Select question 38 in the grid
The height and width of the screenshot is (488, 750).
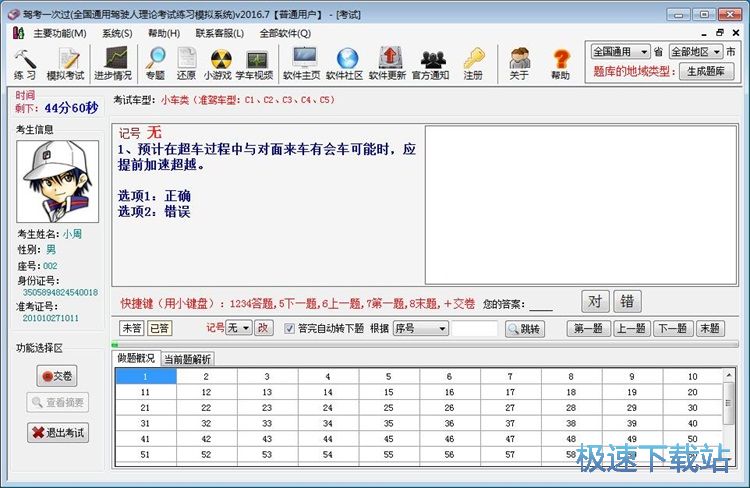tap(571, 423)
